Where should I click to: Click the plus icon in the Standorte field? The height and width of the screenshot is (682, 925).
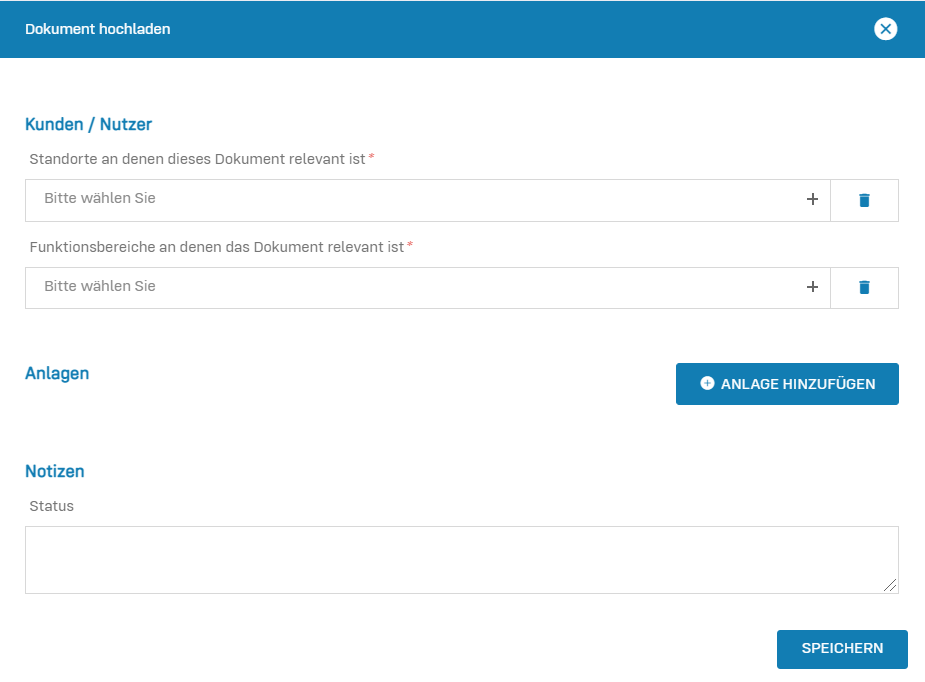pos(812,200)
